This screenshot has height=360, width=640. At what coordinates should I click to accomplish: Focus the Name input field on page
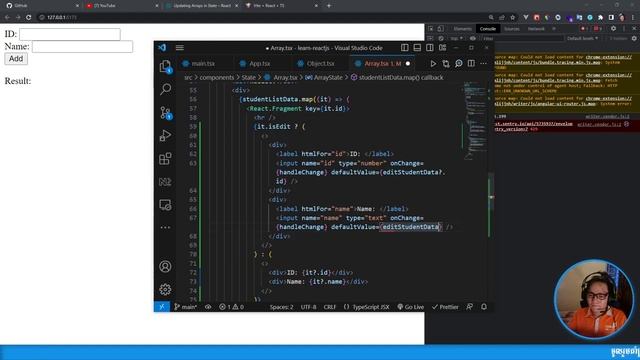tap(82, 47)
